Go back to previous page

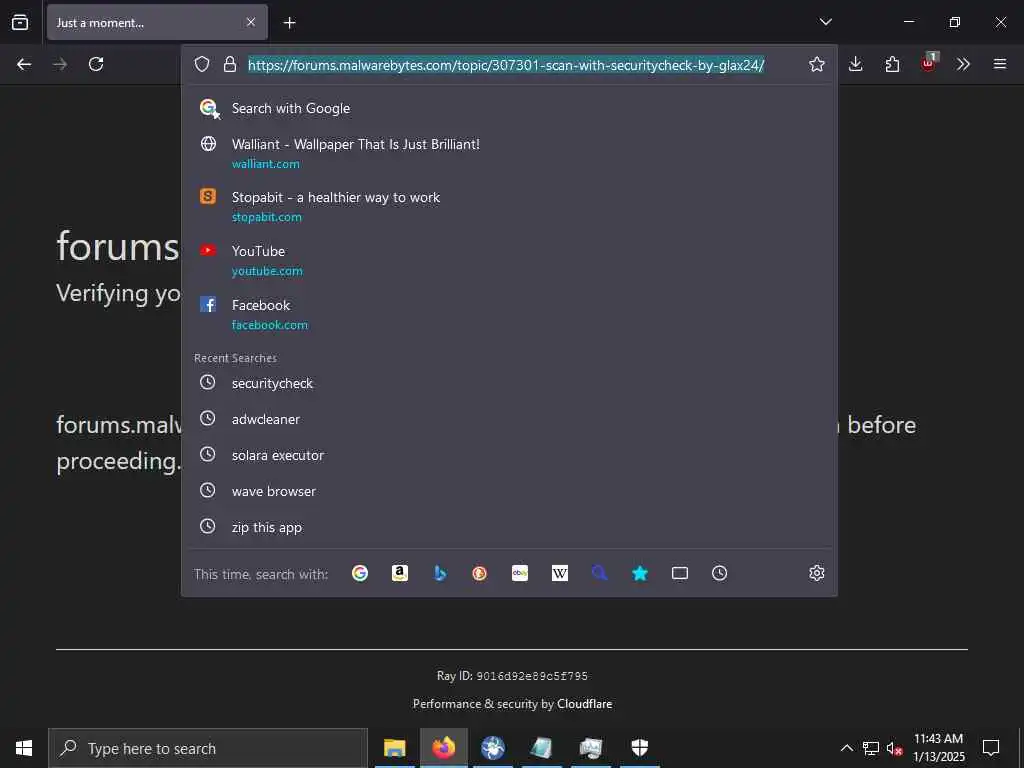point(24,64)
